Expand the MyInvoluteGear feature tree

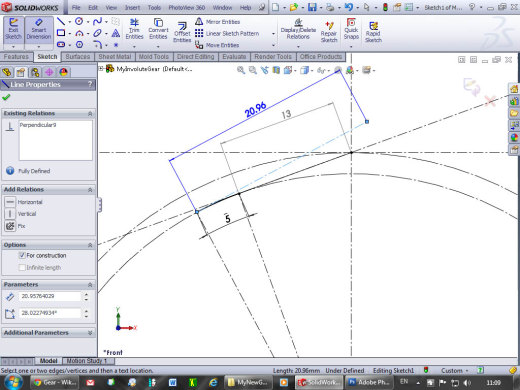coord(101,69)
